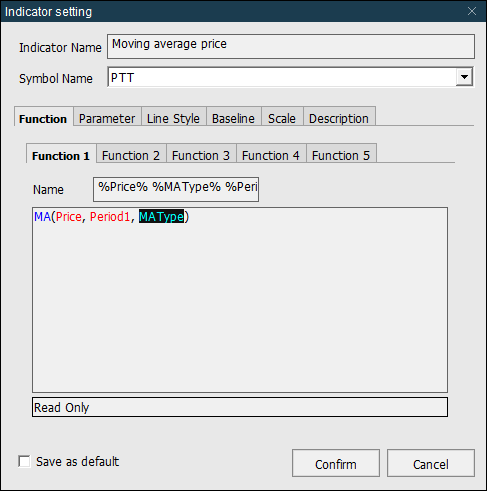Viewport: 487px width, 491px height.
Task: Go to the Scale tab
Action: [282, 117]
